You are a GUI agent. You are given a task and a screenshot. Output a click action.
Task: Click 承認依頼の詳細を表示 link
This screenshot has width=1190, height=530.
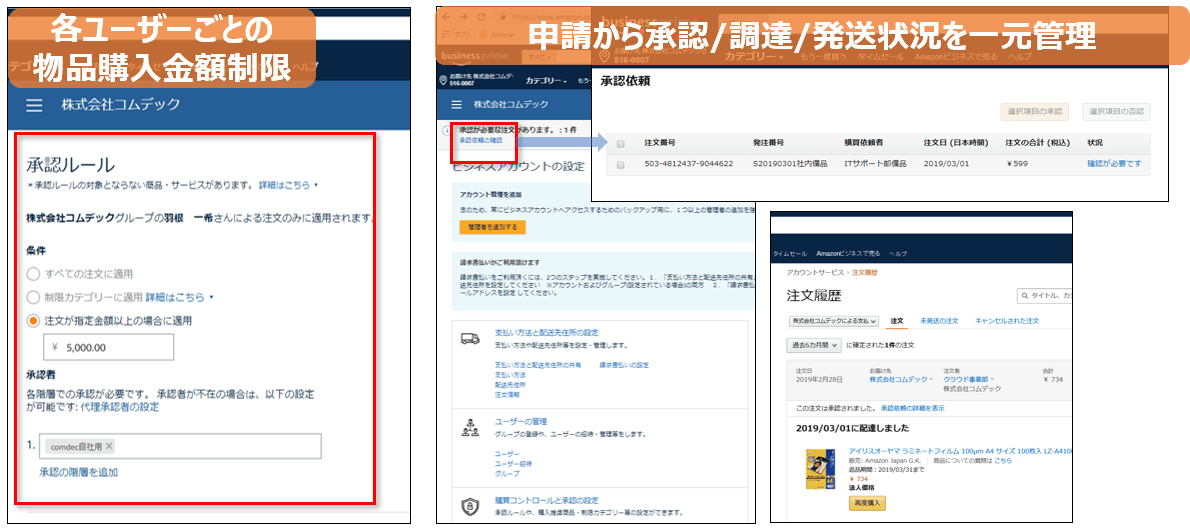(912, 408)
